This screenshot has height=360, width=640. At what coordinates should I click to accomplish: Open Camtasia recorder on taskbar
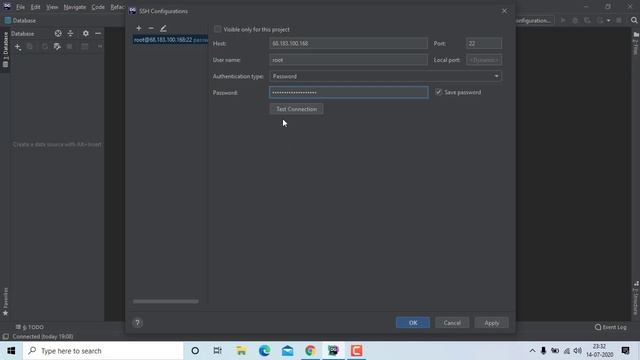[356, 351]
